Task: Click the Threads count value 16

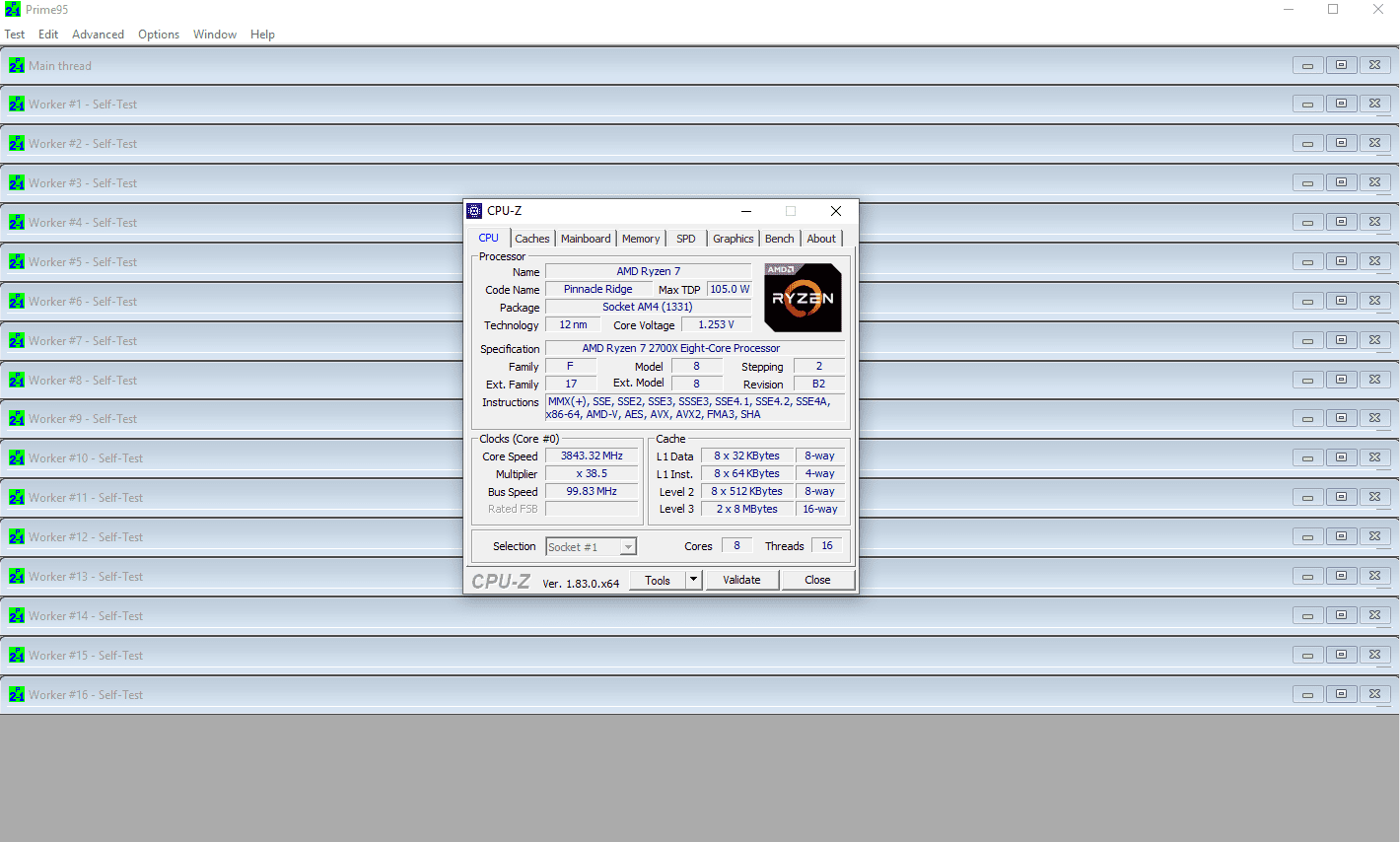Action: [827, 545]
